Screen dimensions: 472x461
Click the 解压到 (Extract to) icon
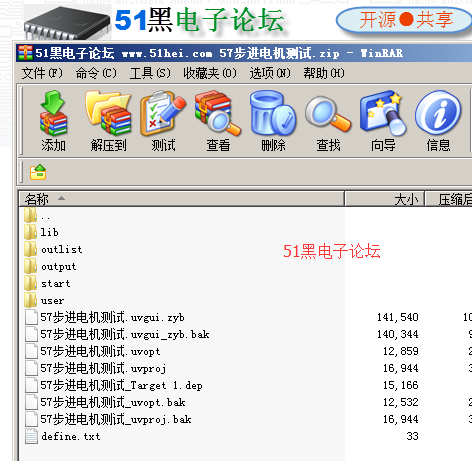click(x=108, y=114)
